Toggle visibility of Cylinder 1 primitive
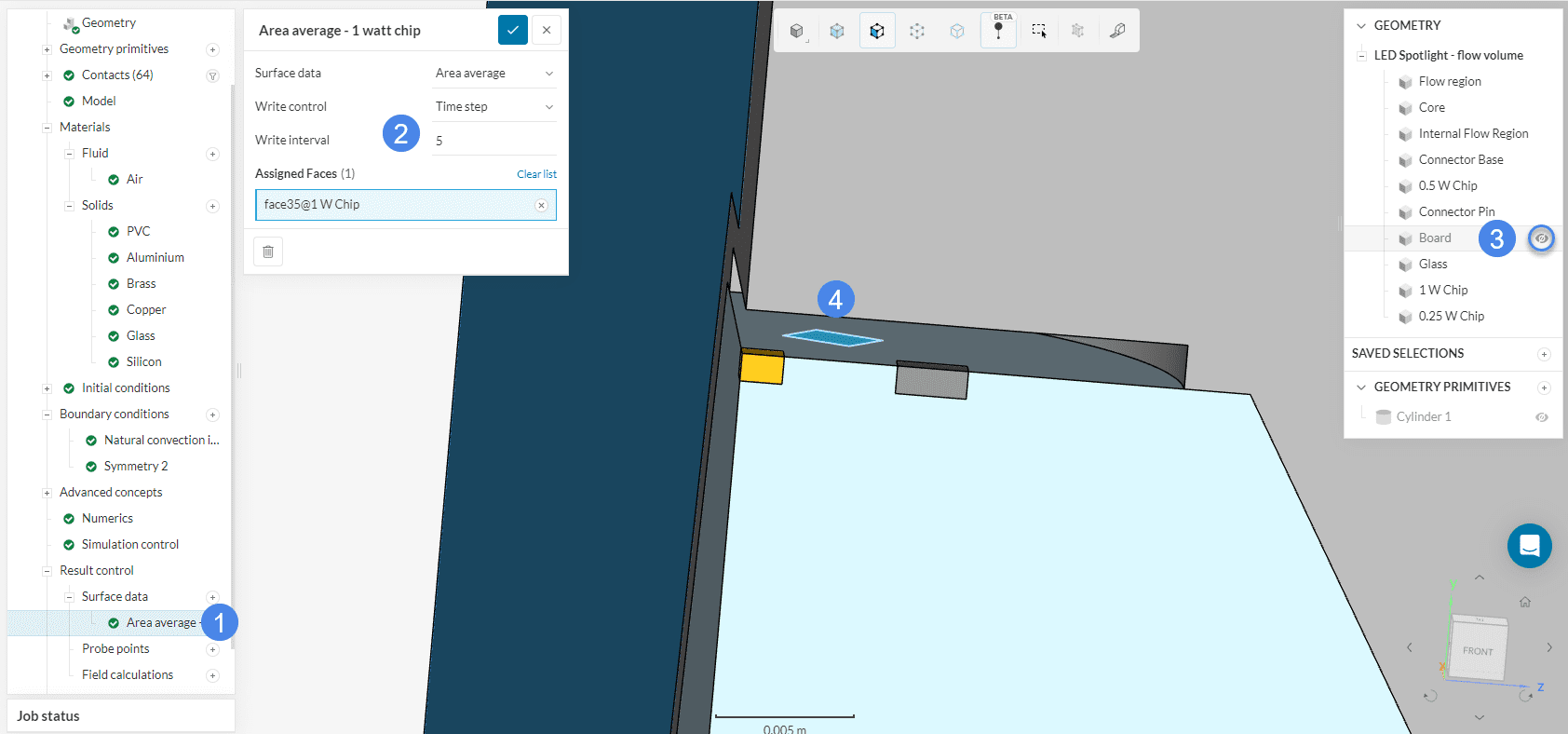This screenshot has width=1568, height=734. coord(1542,417)
